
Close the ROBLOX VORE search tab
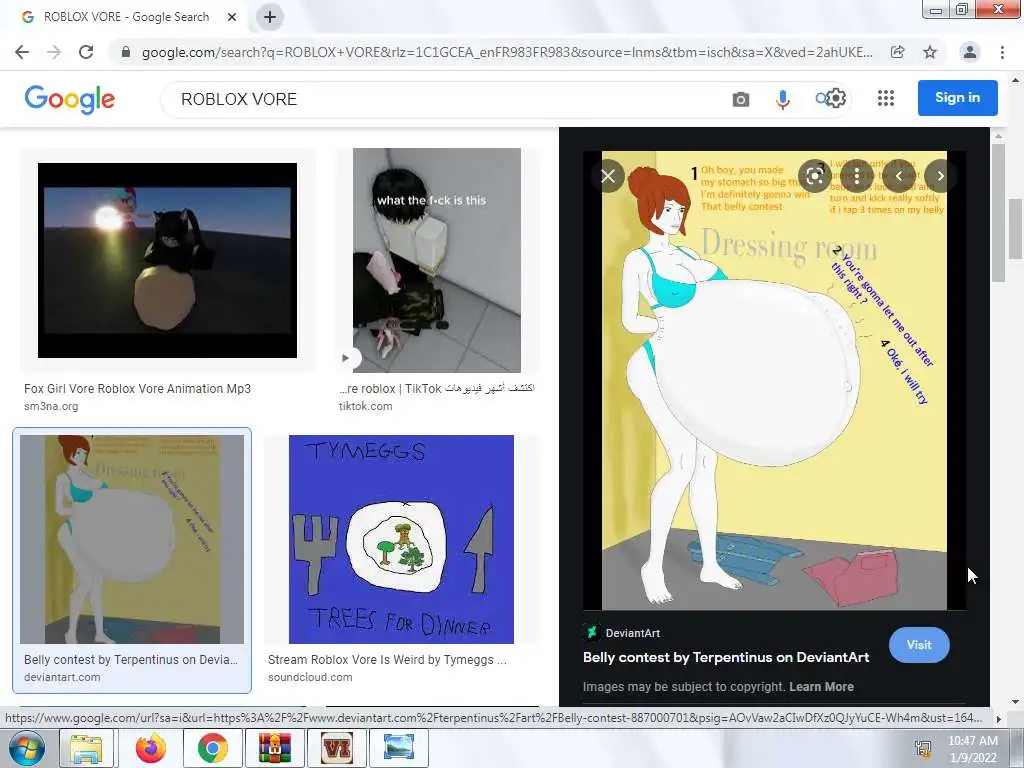click(232, 17)
